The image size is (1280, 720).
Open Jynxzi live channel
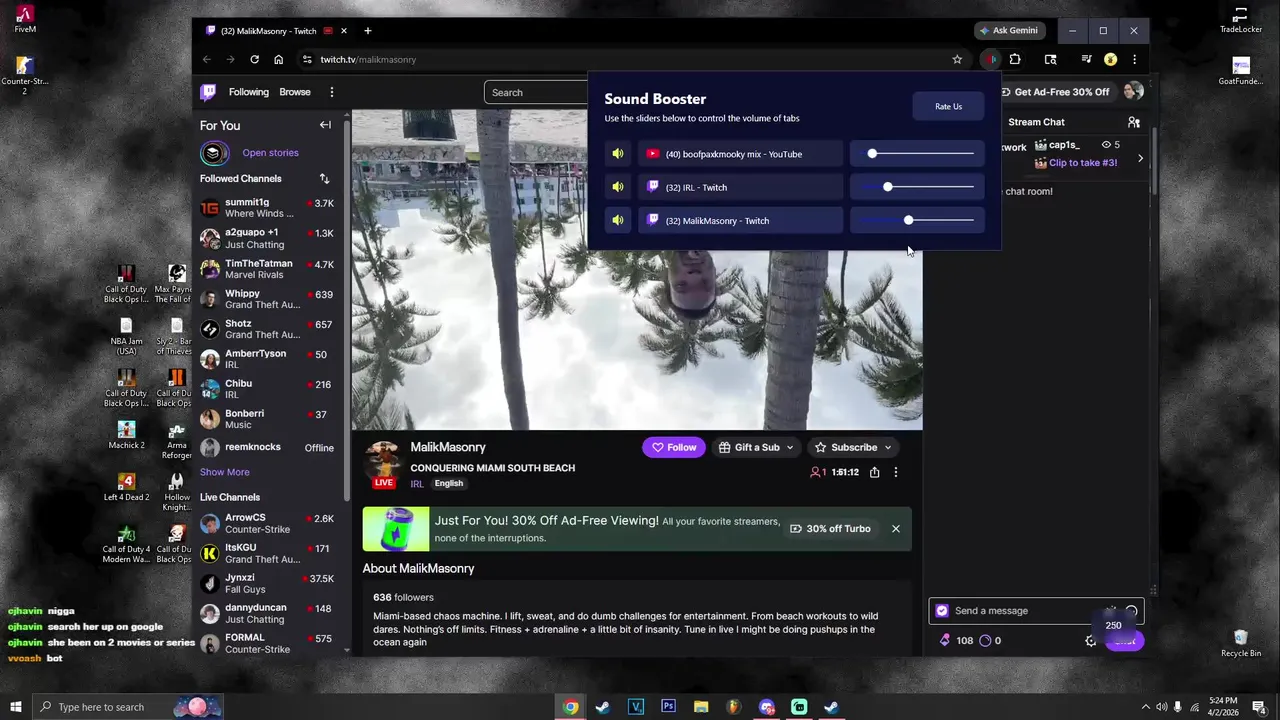tap(268, 583)
